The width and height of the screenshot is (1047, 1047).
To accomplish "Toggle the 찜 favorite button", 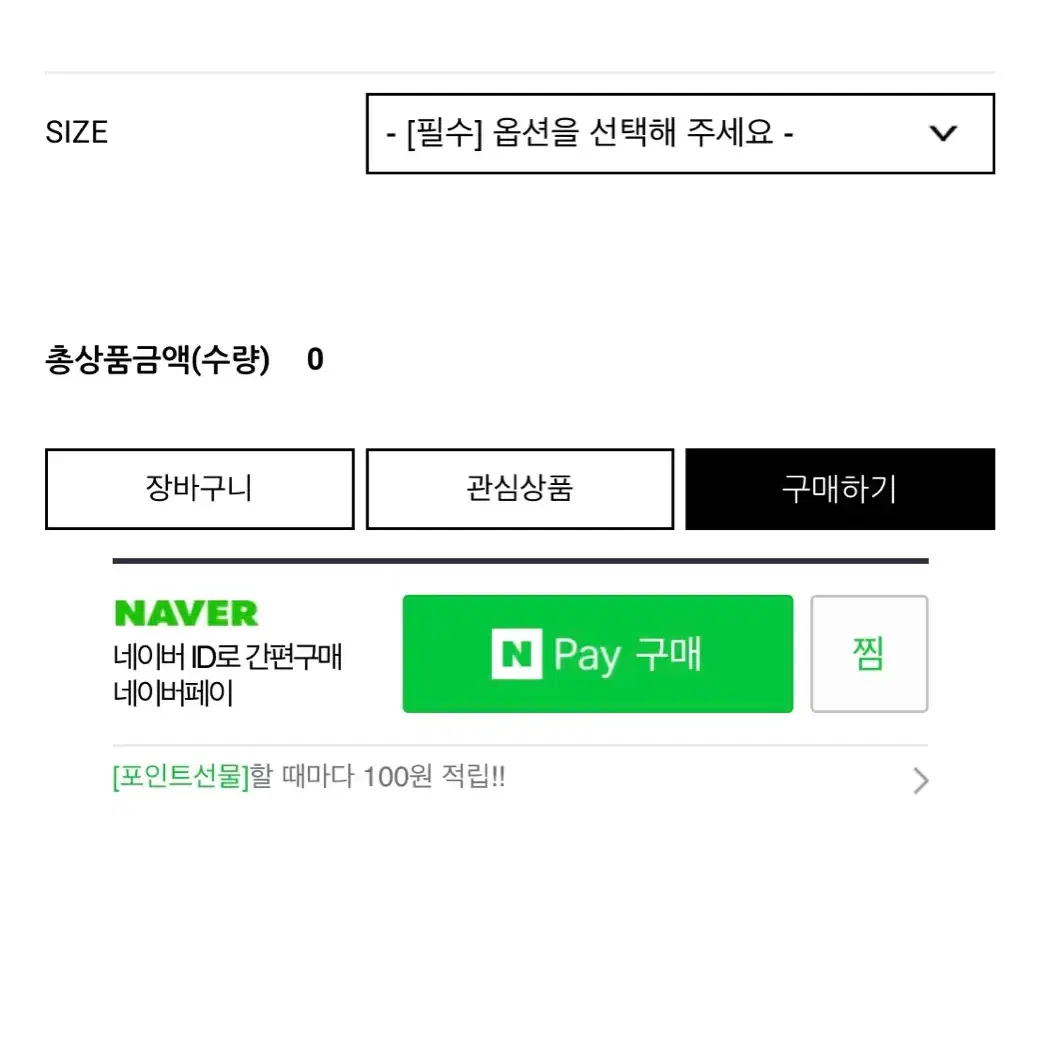I will pos(869,654).
